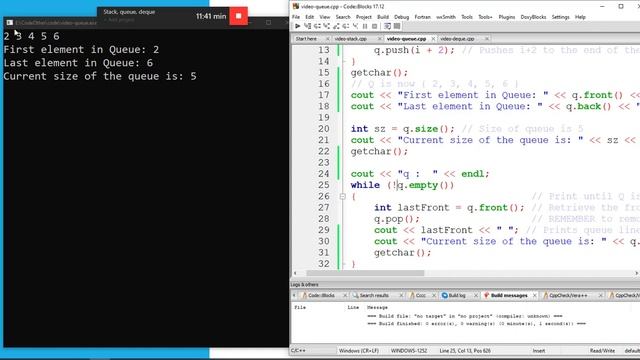Click the Code::Blocks app icon in title bar

pos(296,6)
